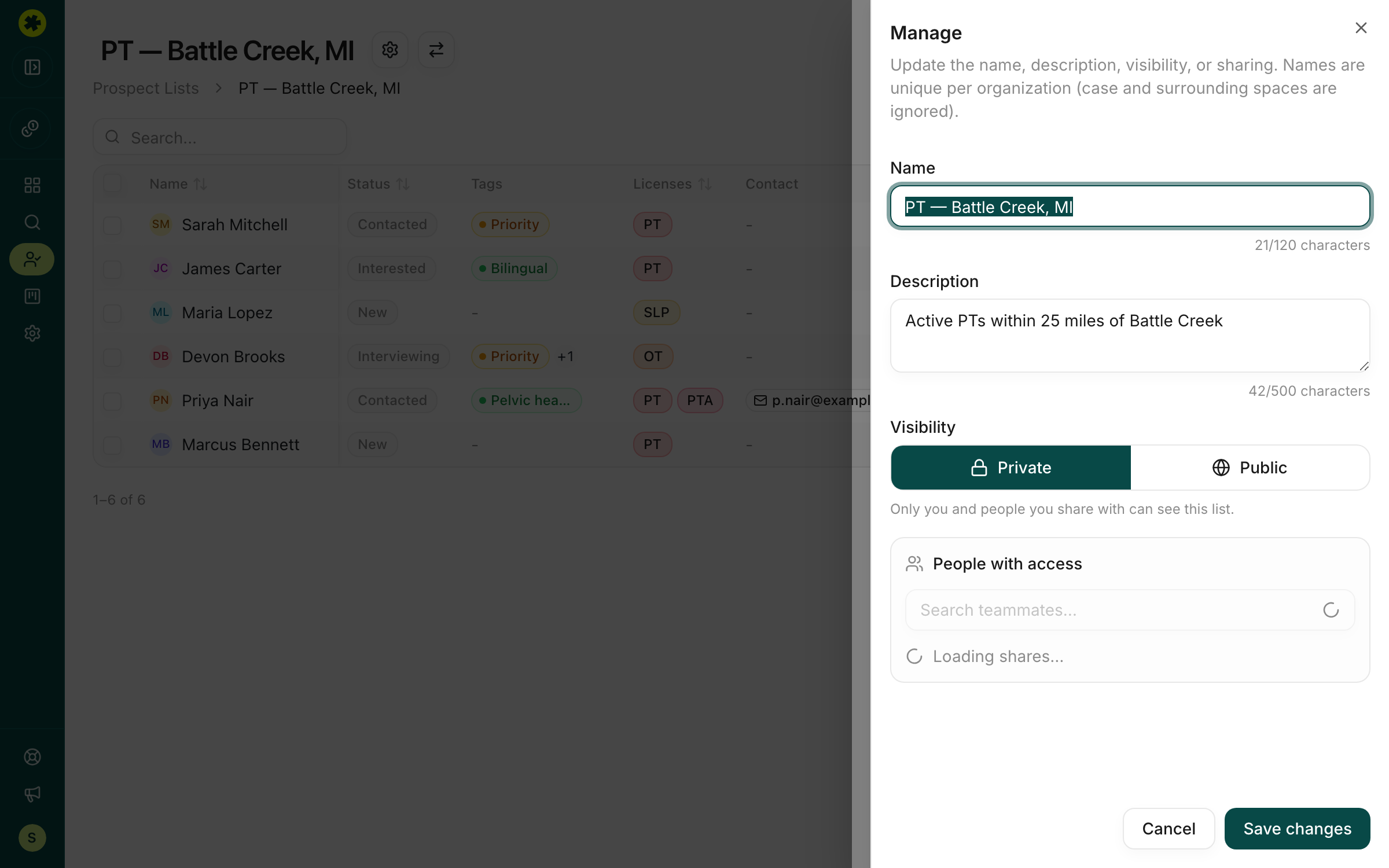1389x868 pixels.
Task: Open the announcements megaphone icon
Action: pyautogui.click(x=32, y=794)
